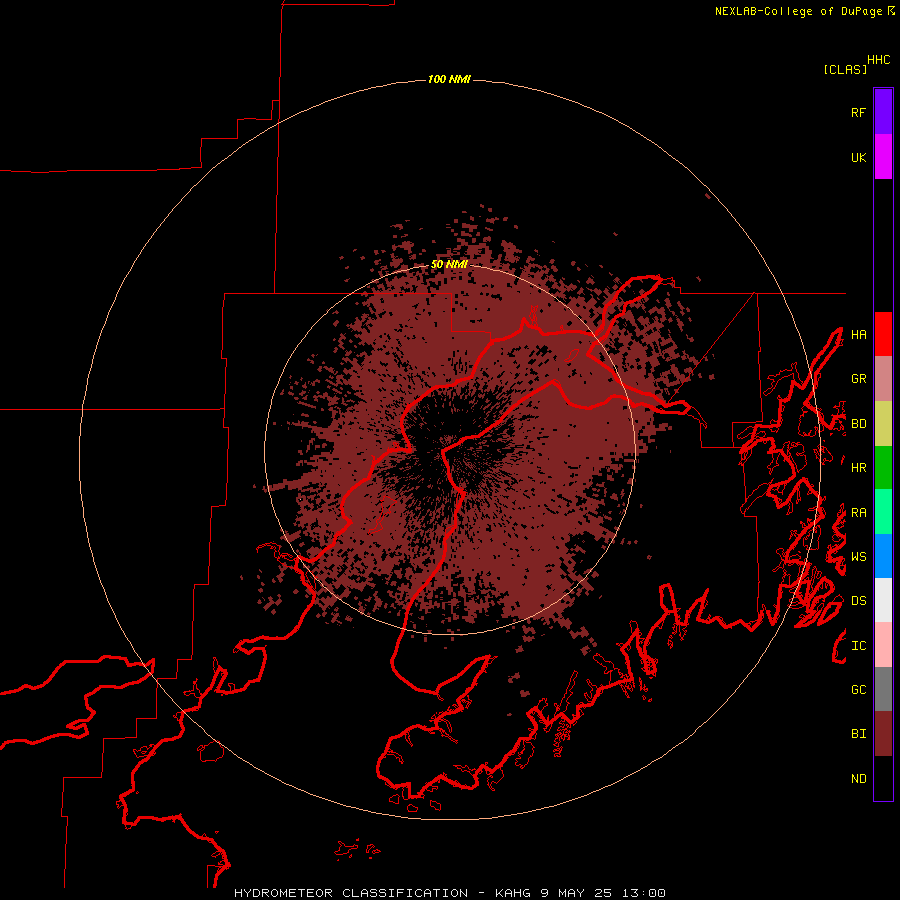
Task: Click the GR legend label
Action: [x=858, y=379]
